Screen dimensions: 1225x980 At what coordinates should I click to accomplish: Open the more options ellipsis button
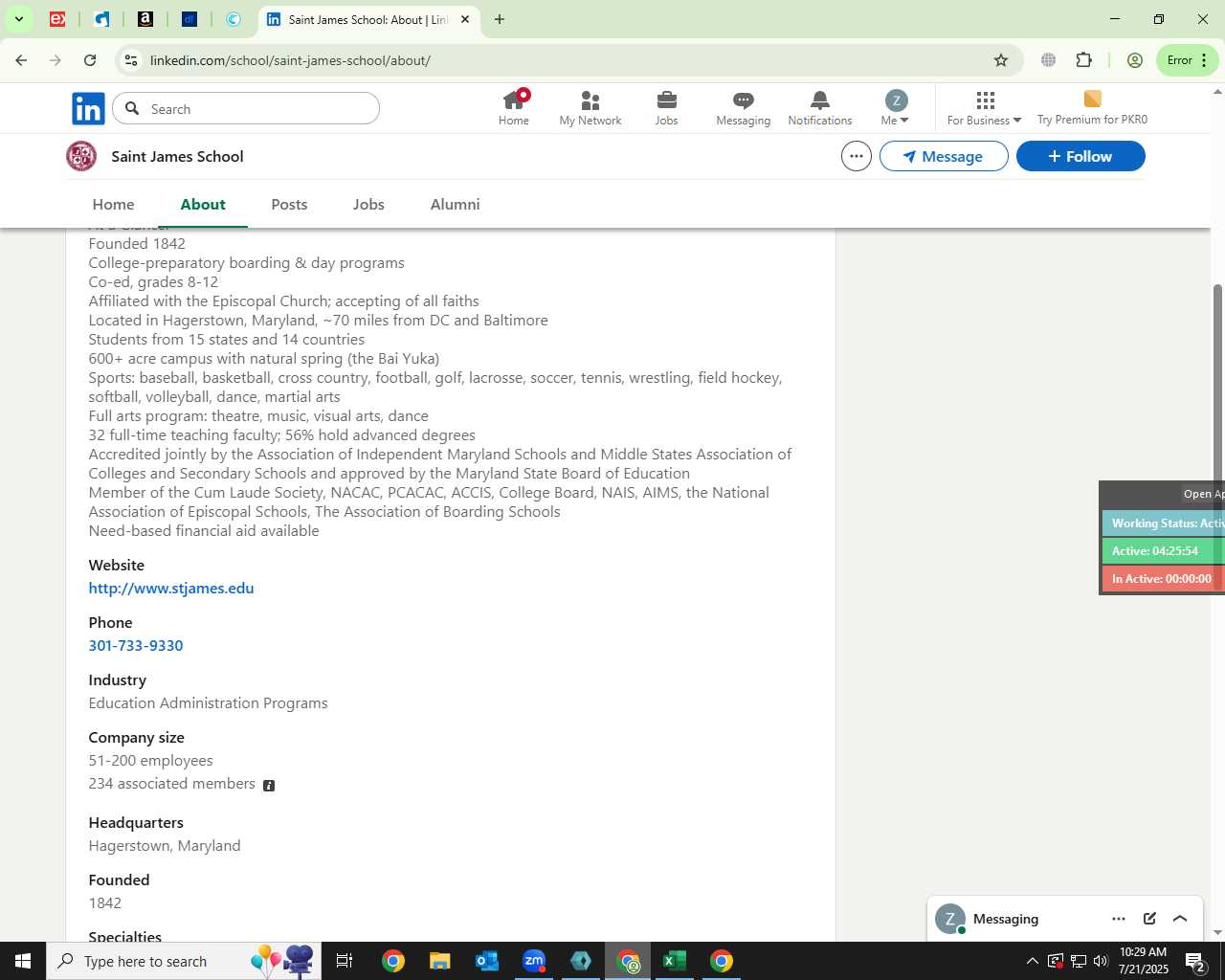857,156
